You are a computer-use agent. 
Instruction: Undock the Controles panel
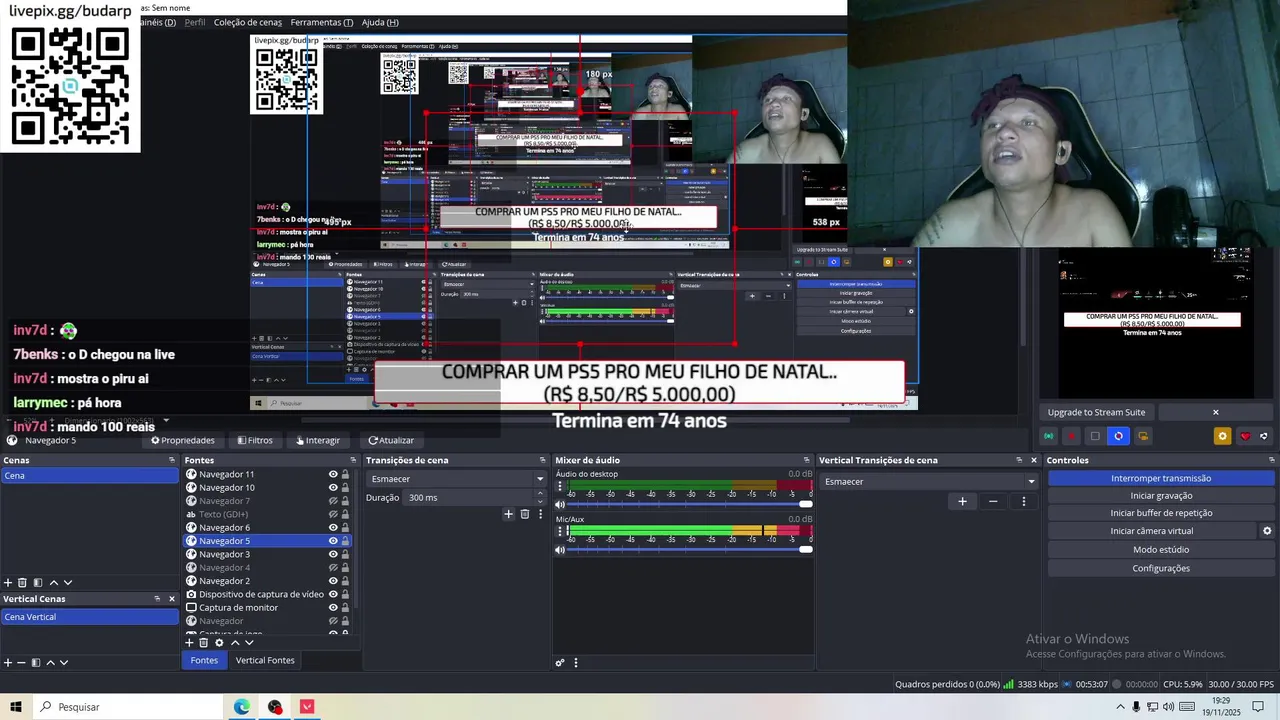[1270, 460]
